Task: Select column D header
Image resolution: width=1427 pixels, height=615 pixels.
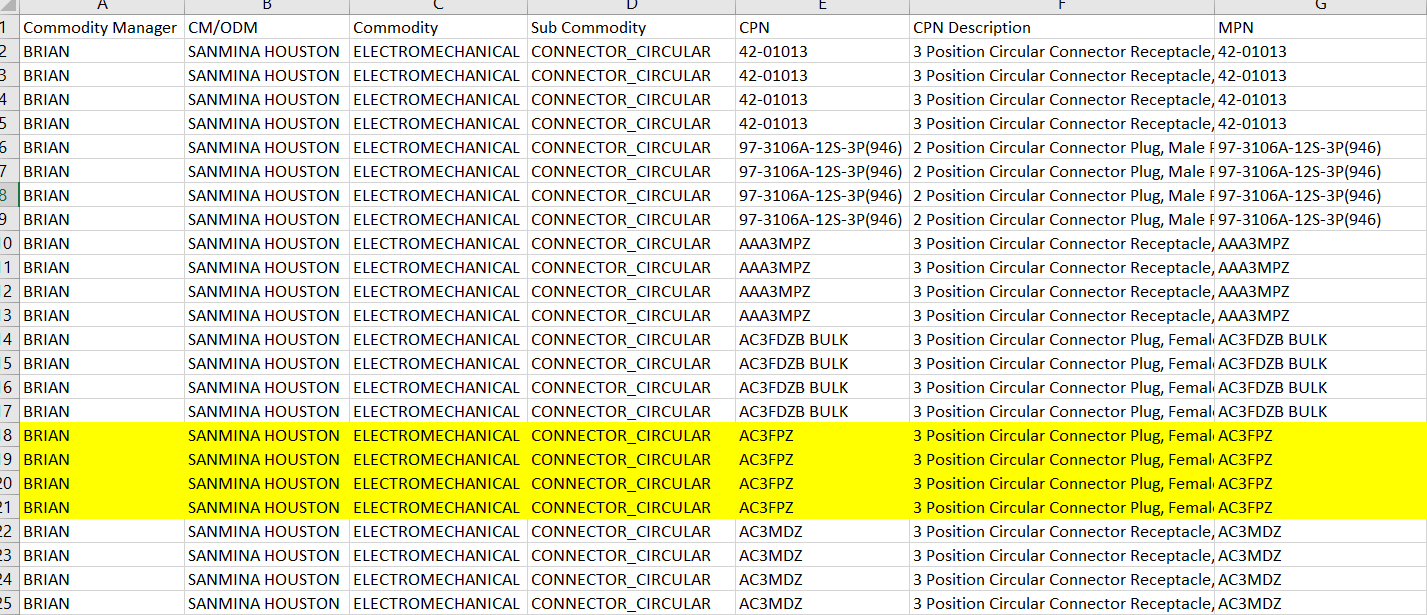Action: (630, 6)
